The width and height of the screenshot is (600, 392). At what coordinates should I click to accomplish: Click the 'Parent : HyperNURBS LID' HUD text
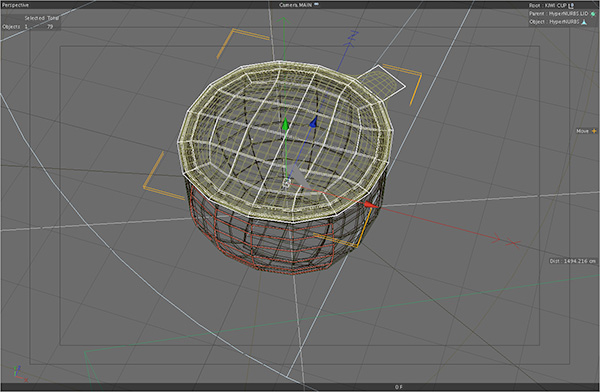pos(559,14)
